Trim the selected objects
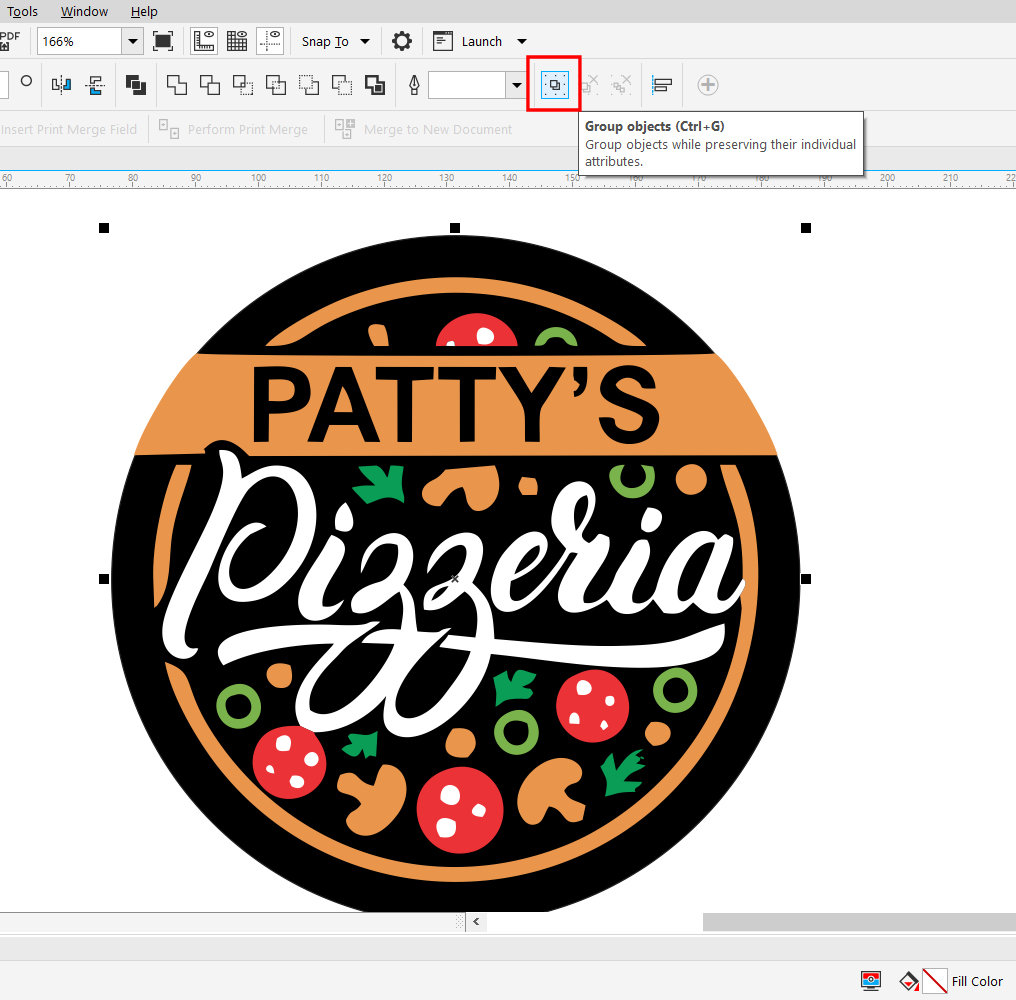 tap(209, 85)
